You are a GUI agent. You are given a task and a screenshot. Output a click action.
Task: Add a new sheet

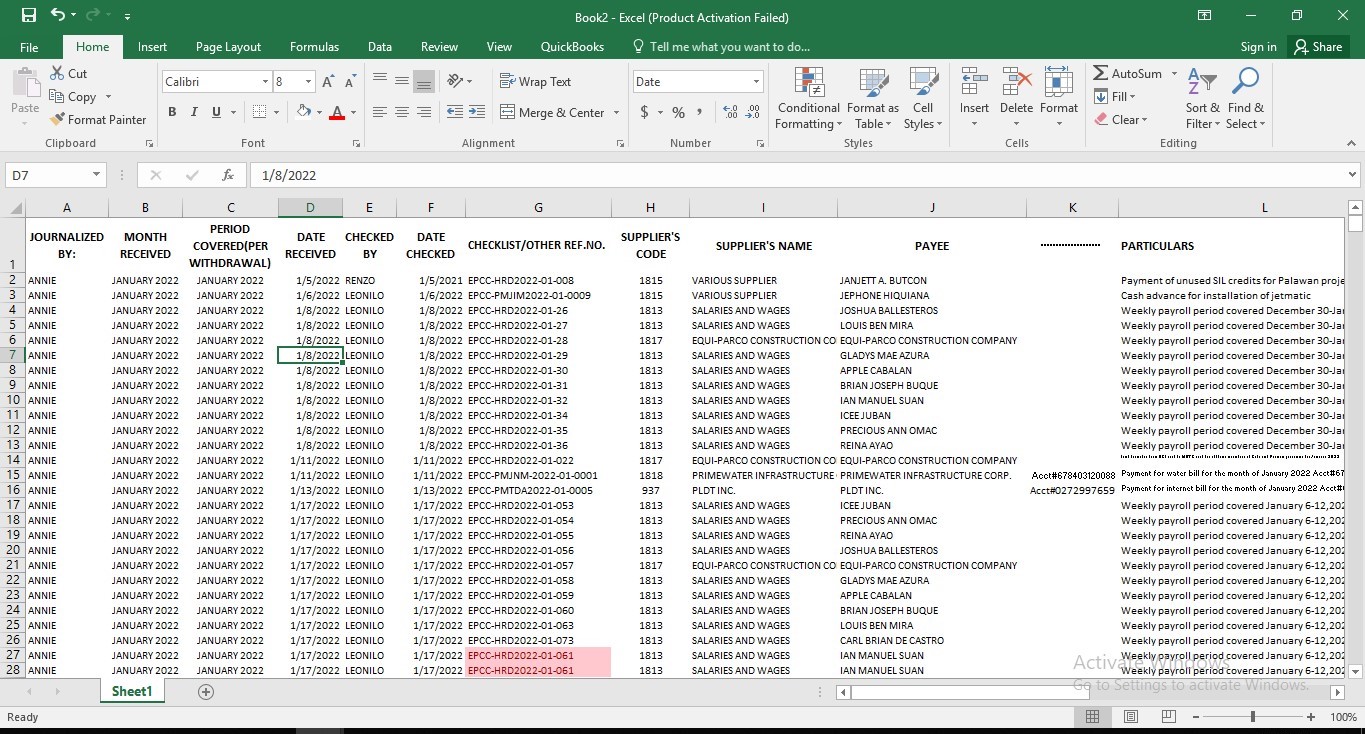point(206,692)
